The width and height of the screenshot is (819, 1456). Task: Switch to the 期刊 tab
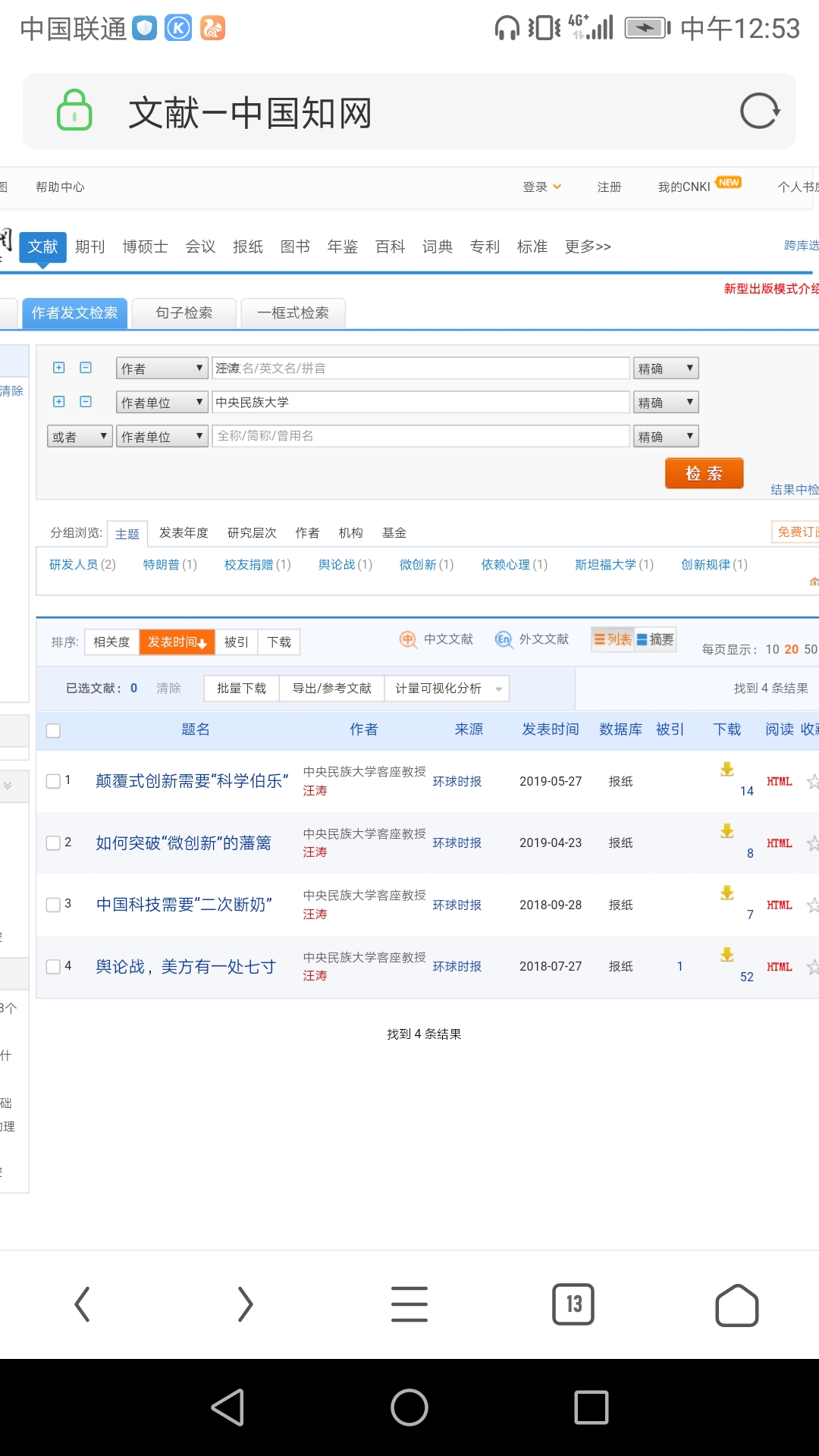tap(90, 247)
